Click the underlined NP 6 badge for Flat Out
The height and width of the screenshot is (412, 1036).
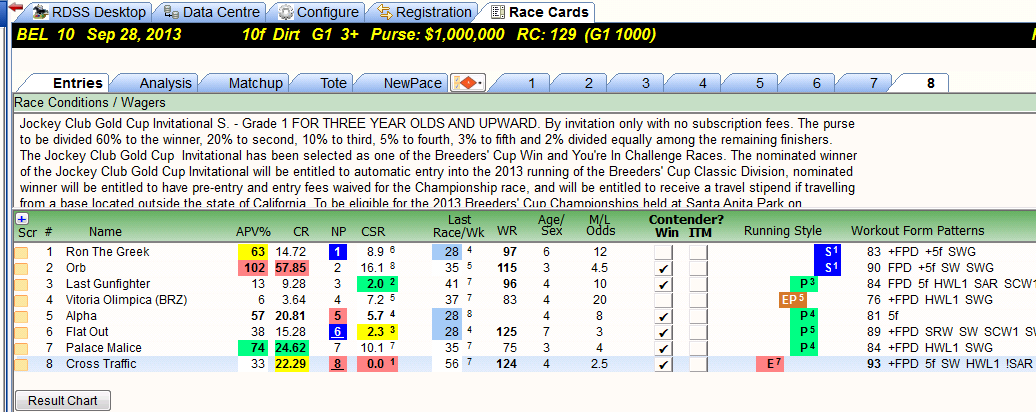[x=338, y=331]
